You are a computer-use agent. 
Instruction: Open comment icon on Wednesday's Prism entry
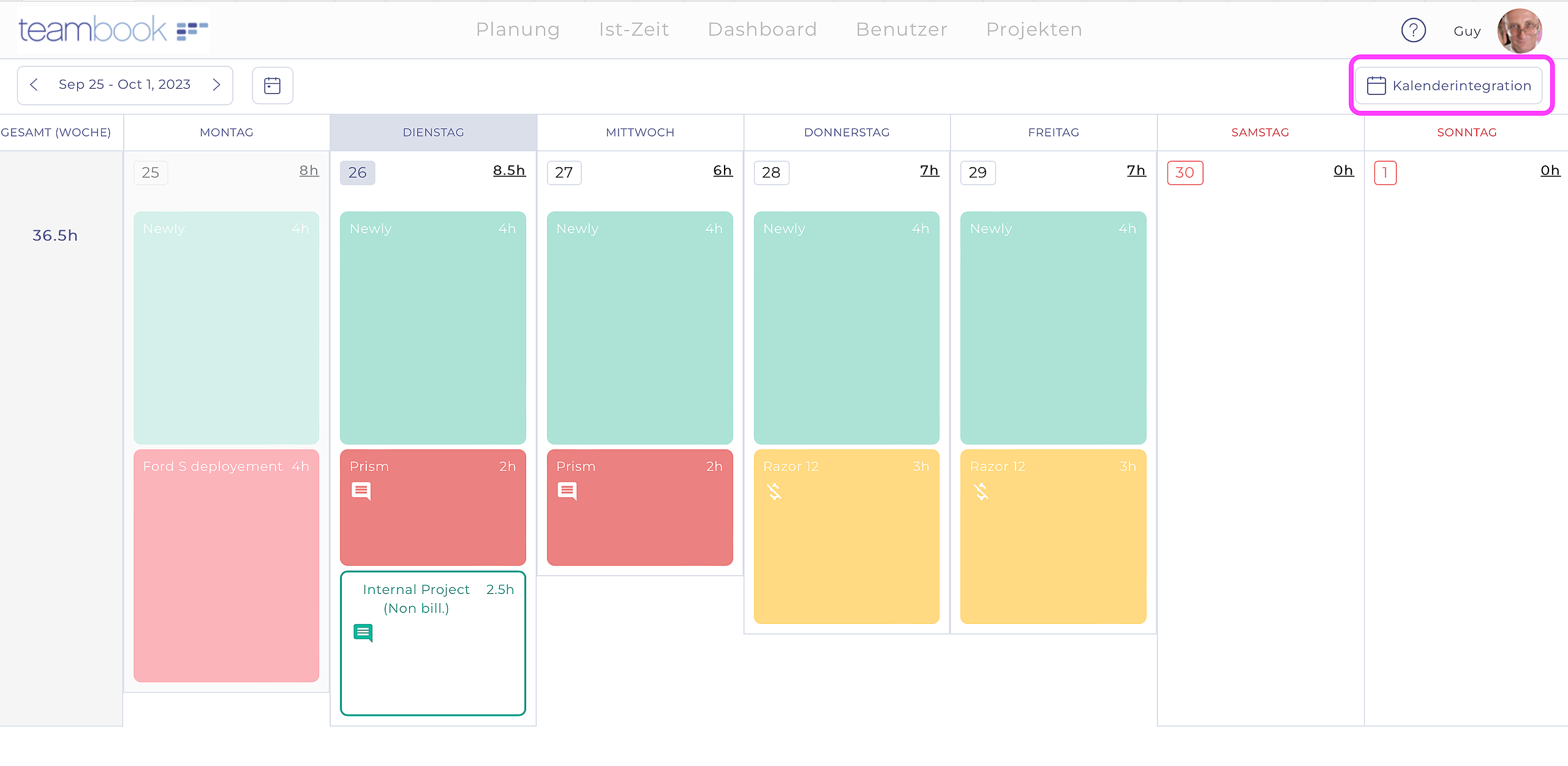click(567, 491)
